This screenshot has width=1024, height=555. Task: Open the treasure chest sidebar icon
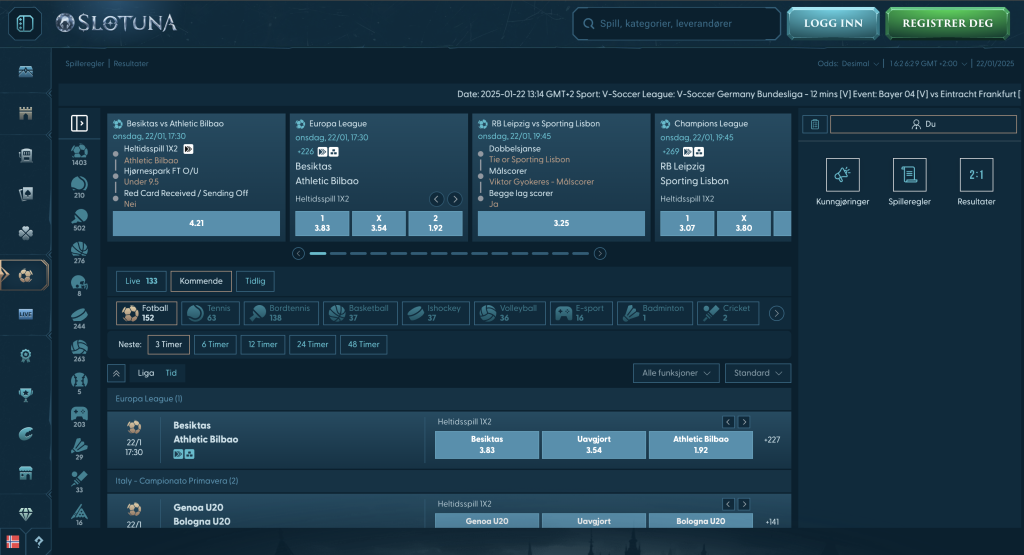point(25,71)
